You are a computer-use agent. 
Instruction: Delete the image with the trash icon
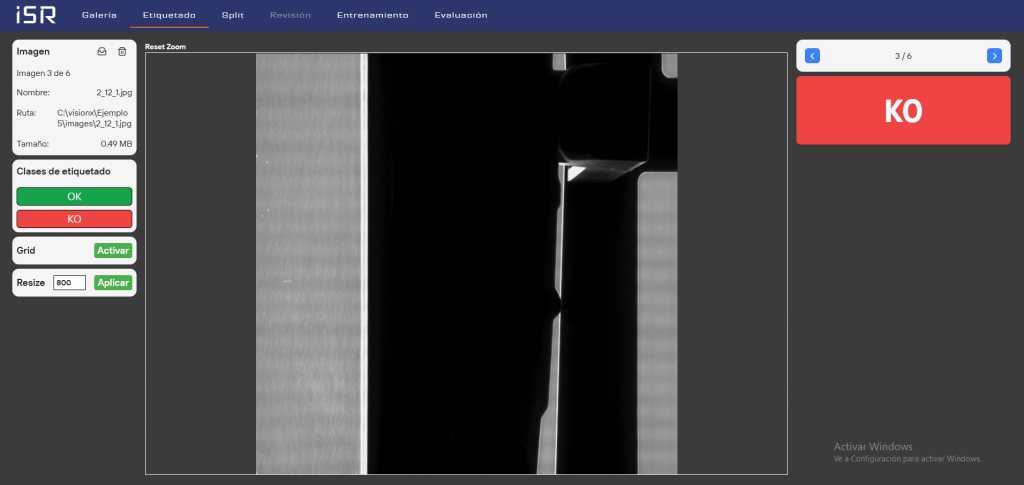tap(122, 51)
